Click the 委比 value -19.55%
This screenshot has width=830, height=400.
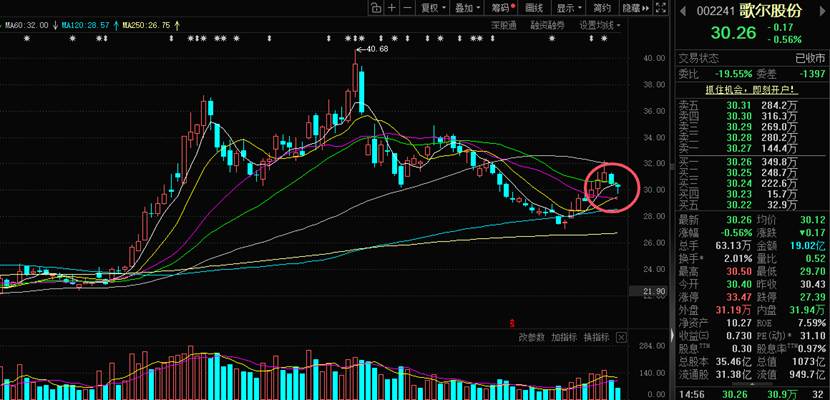(x=733, y=75)
